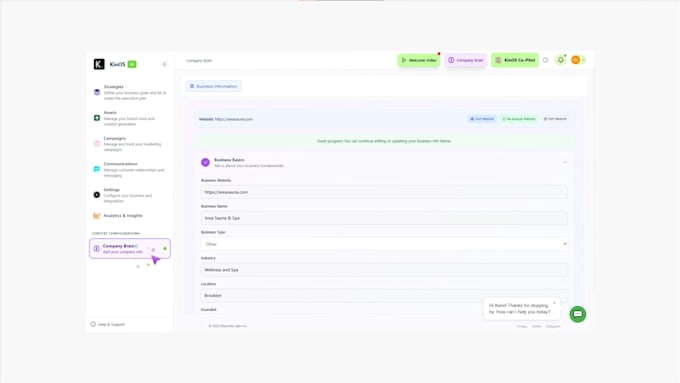Click the 'Hi there! Thanks for stopping by' message
This screenshot has height=383, width=680.
[520, 309]
